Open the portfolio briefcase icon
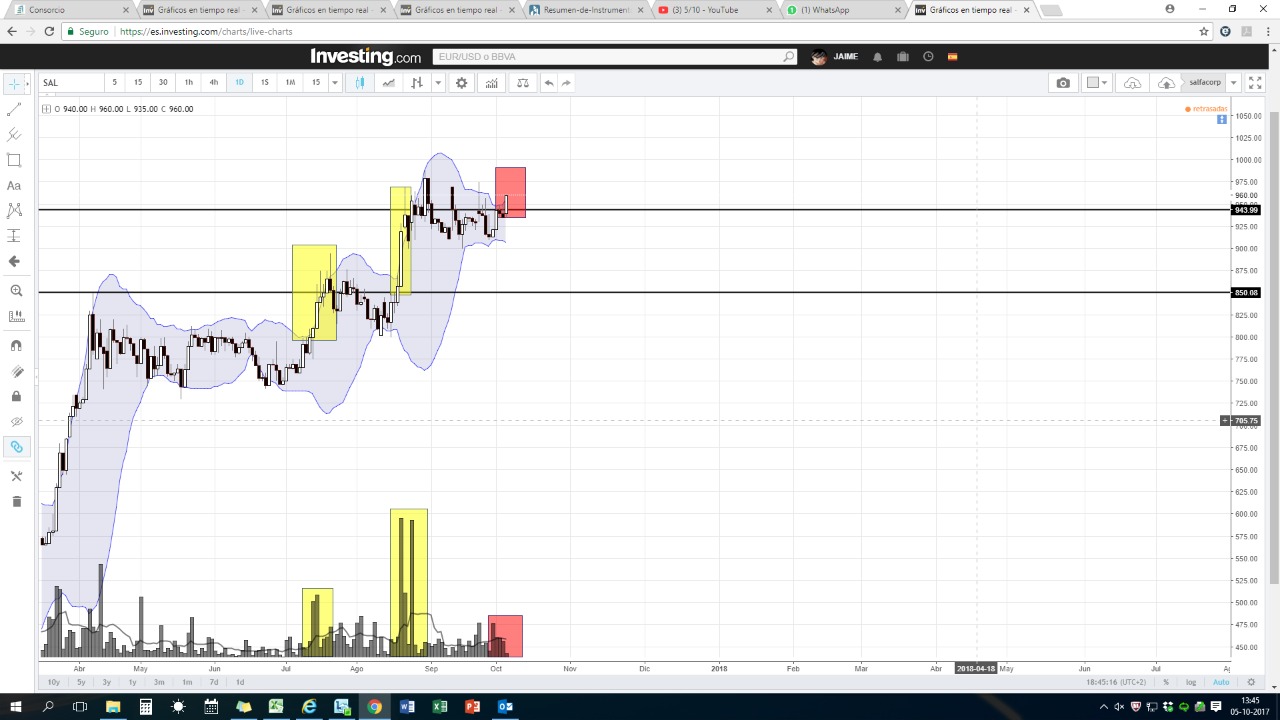This screenshot has height=720, width=1280. (x=903, y=57)
